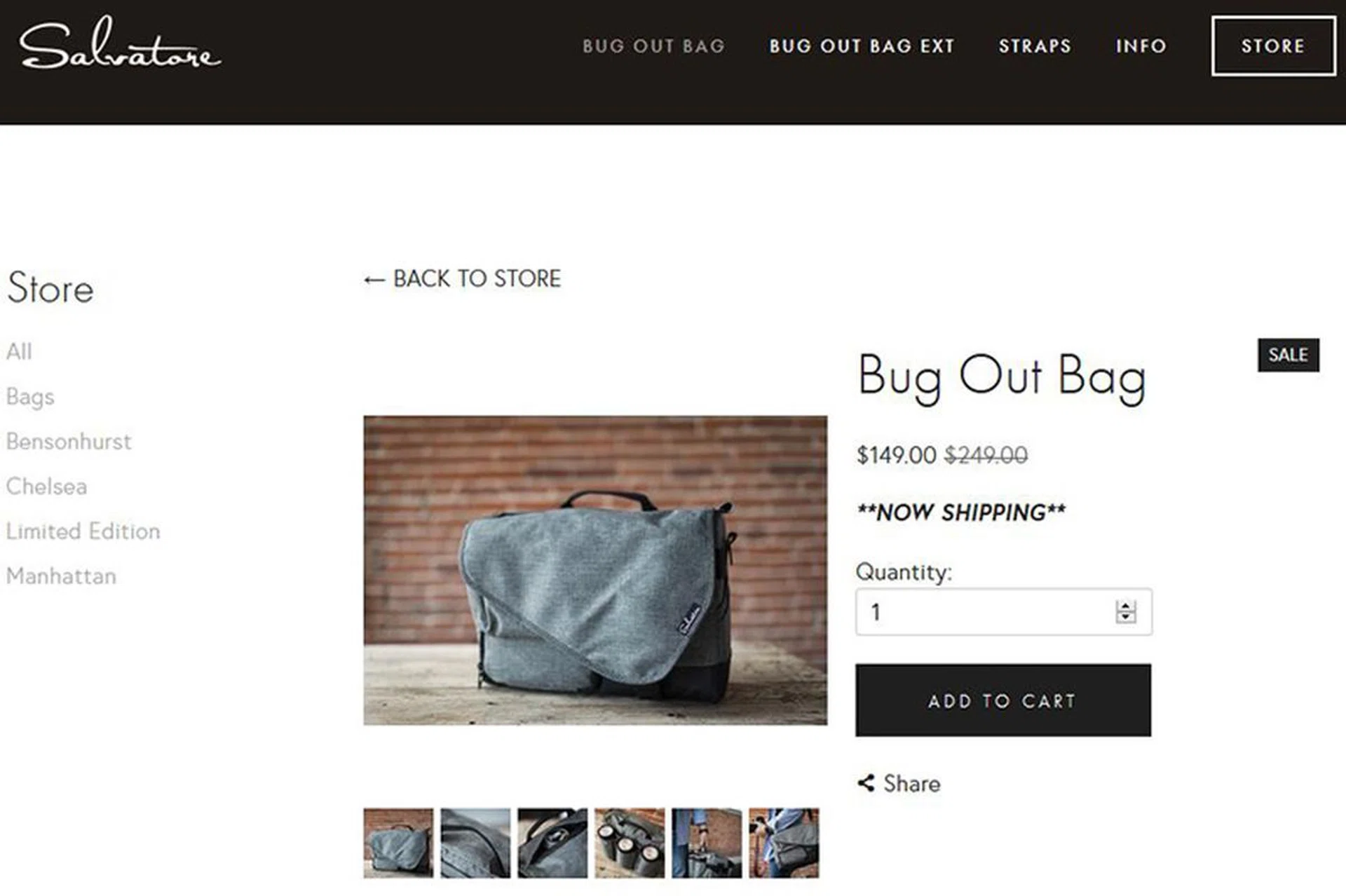Click the Salvatore logo
Viewport: 1346px width, 896px height.
(120, 43)
